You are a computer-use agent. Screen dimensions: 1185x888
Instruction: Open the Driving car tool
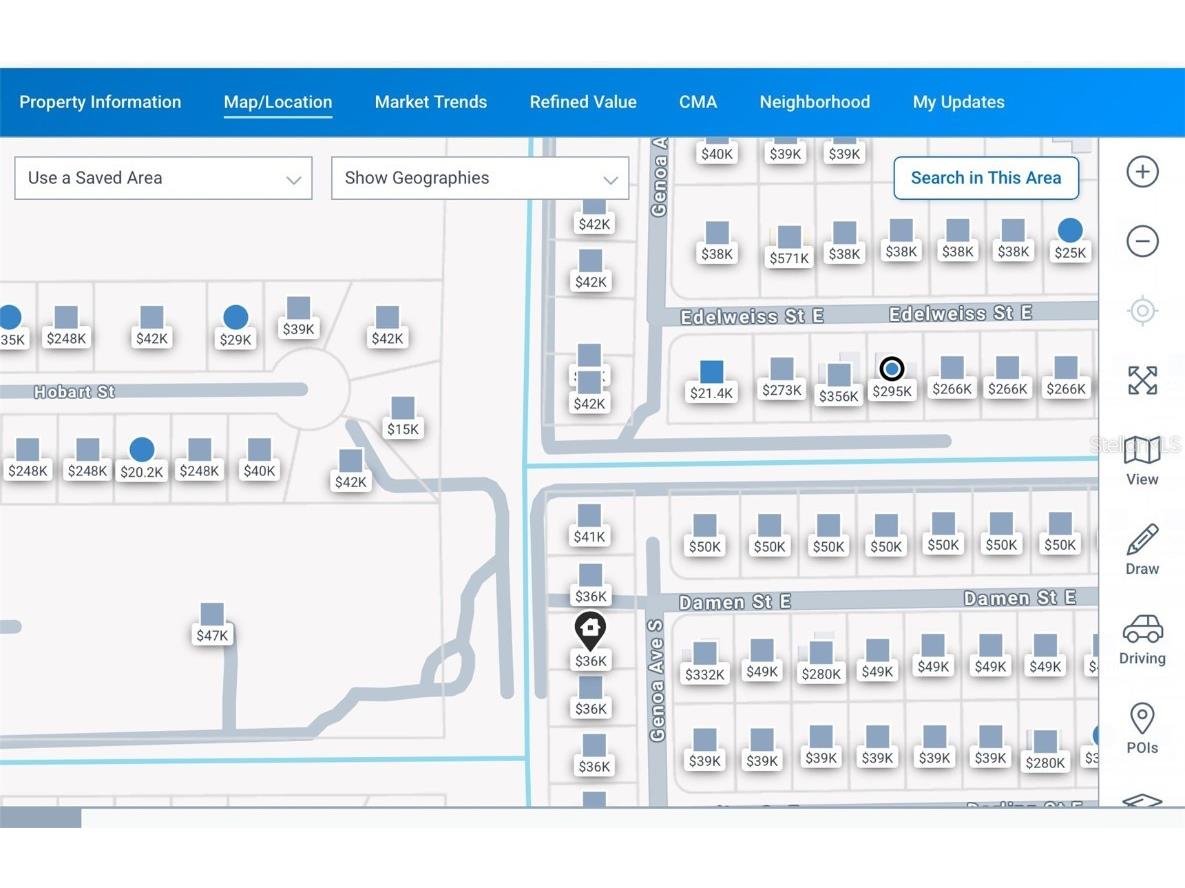(1142, 639)
